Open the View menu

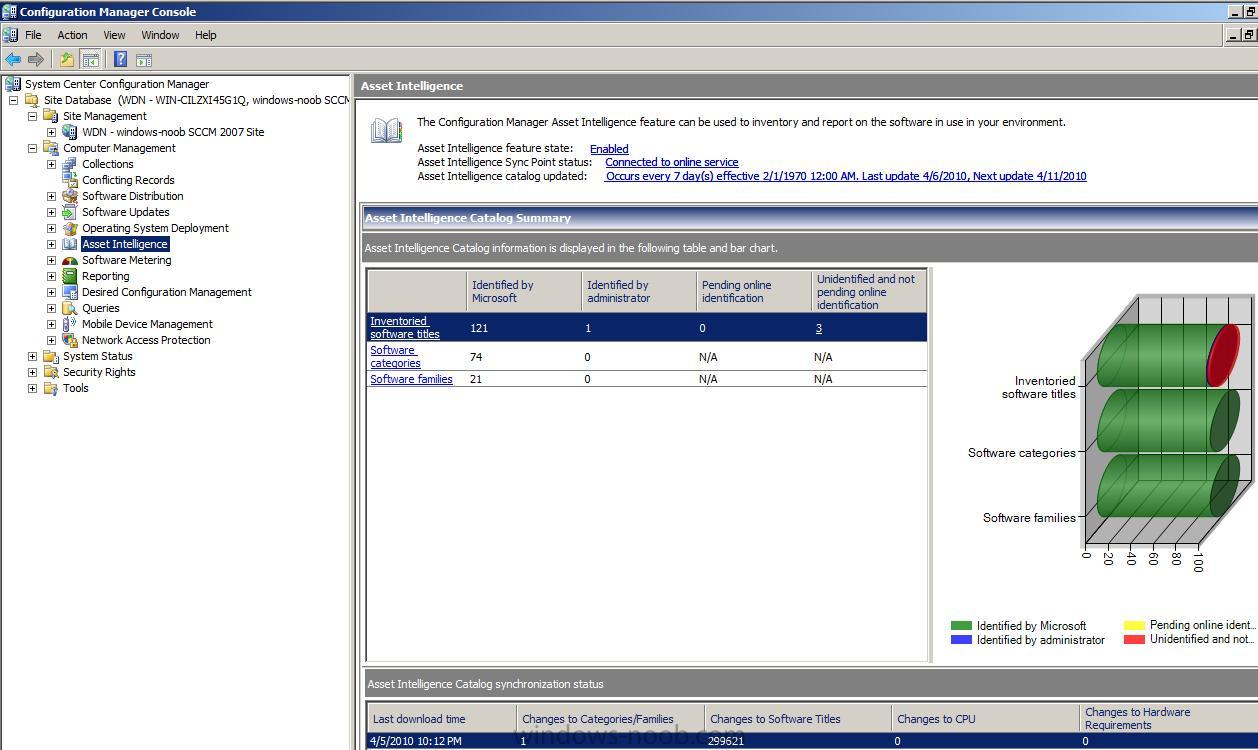tap(115, 35)
